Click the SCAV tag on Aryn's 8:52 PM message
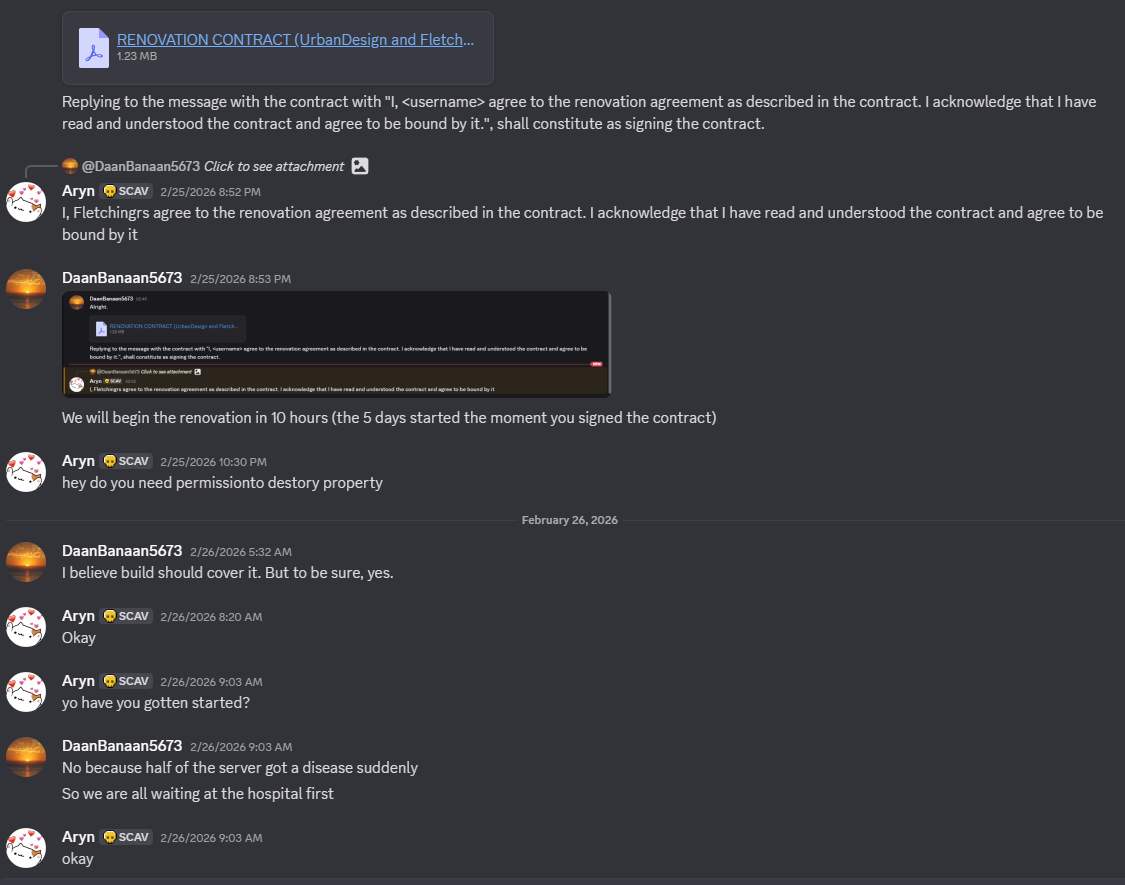 click(x=127, y=191)
